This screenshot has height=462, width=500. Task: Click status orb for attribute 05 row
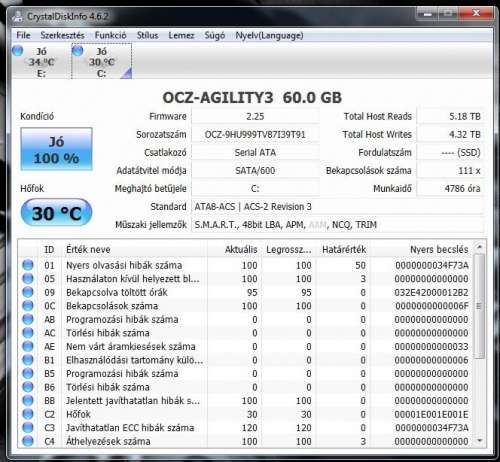[28, 279]
